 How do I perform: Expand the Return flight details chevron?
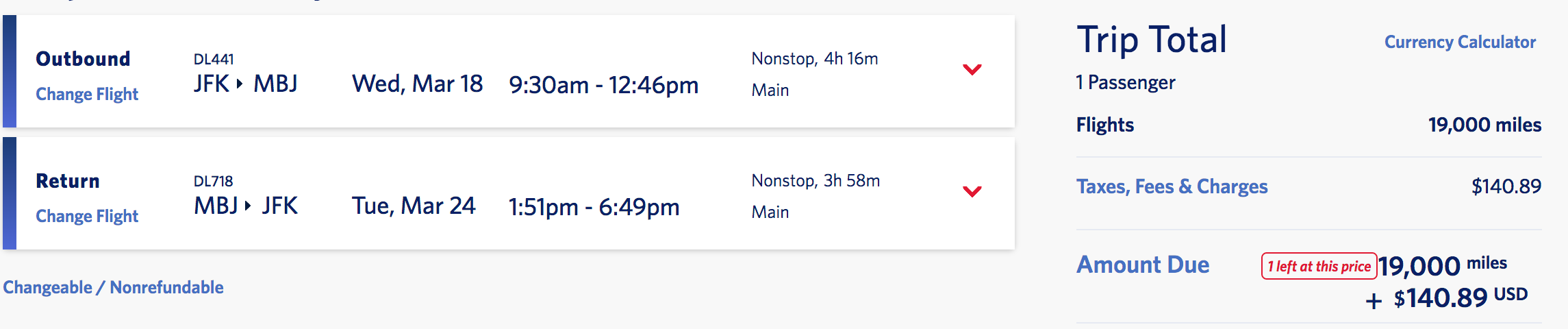pos(972,192)
